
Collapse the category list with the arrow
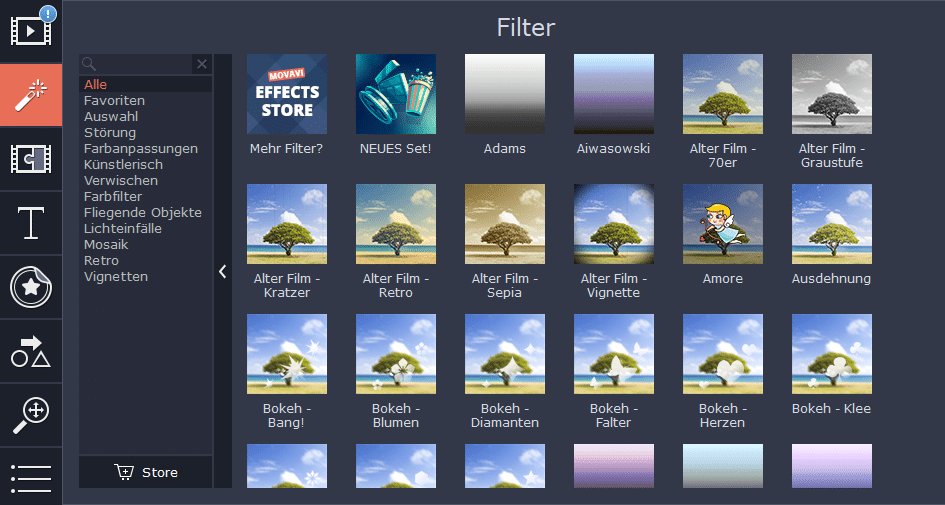223,271
